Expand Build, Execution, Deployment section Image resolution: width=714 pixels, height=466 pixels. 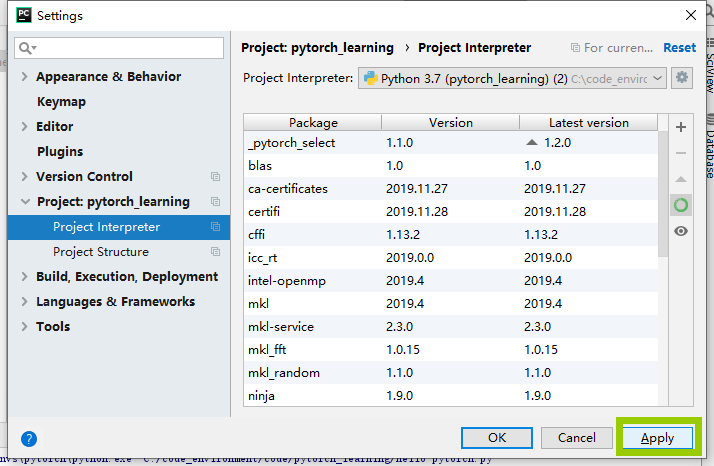coord(25,277)
